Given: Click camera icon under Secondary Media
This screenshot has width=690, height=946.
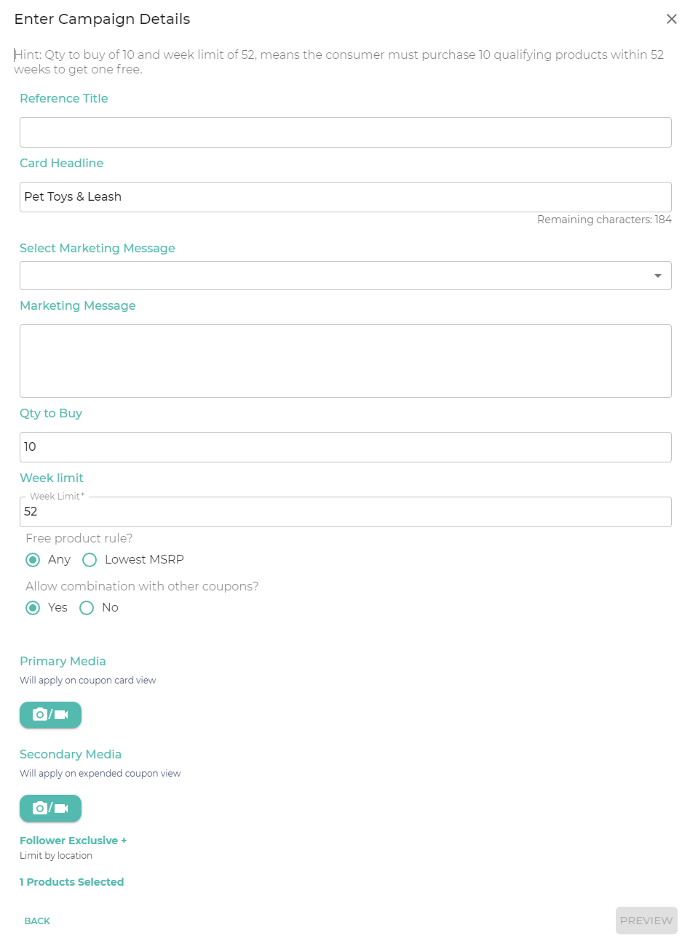Looking at the screenshot, I should pyautogui.click(x=40, y=808).
